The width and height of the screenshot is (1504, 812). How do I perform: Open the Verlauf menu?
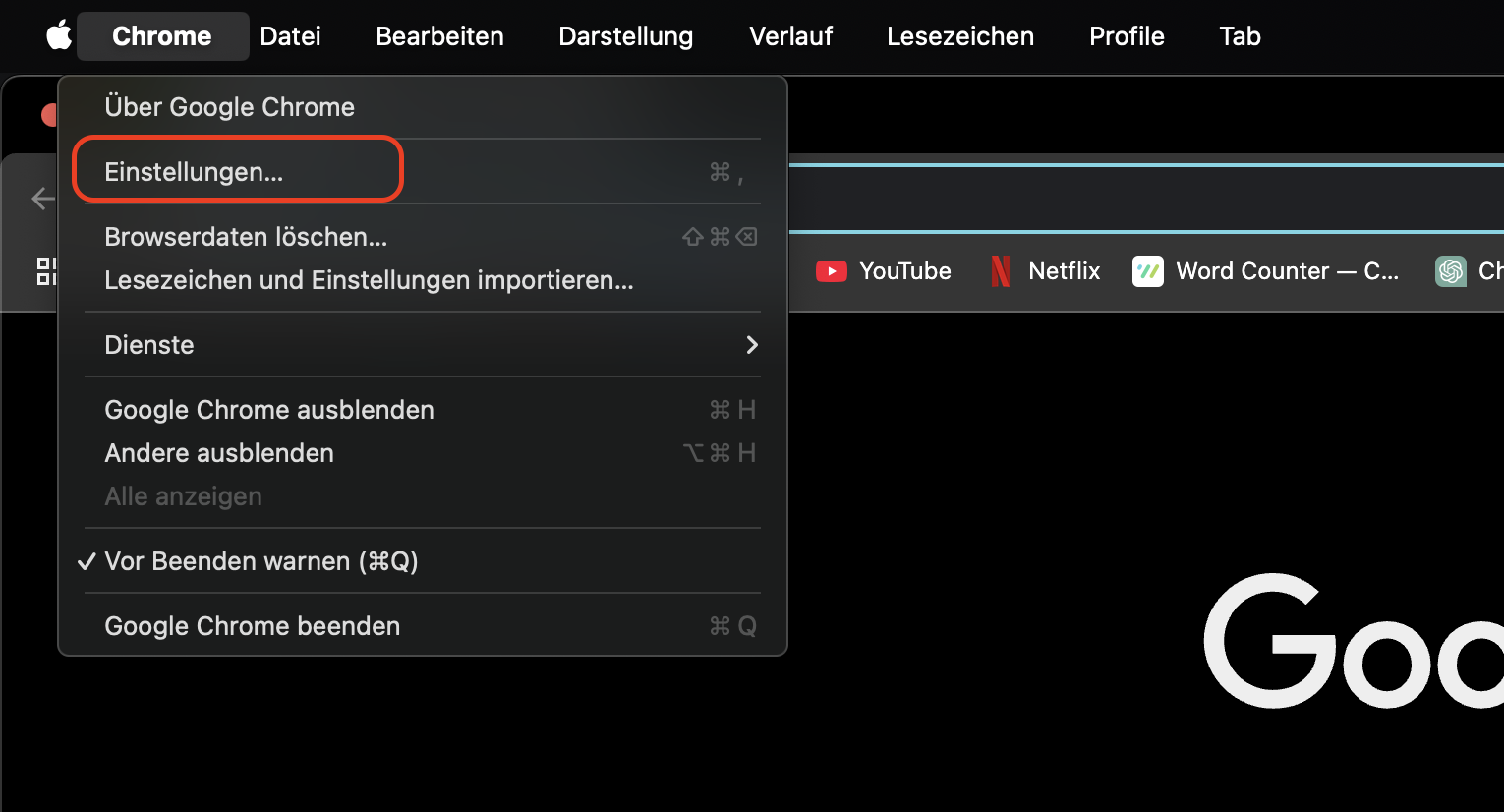pos(790,36)
